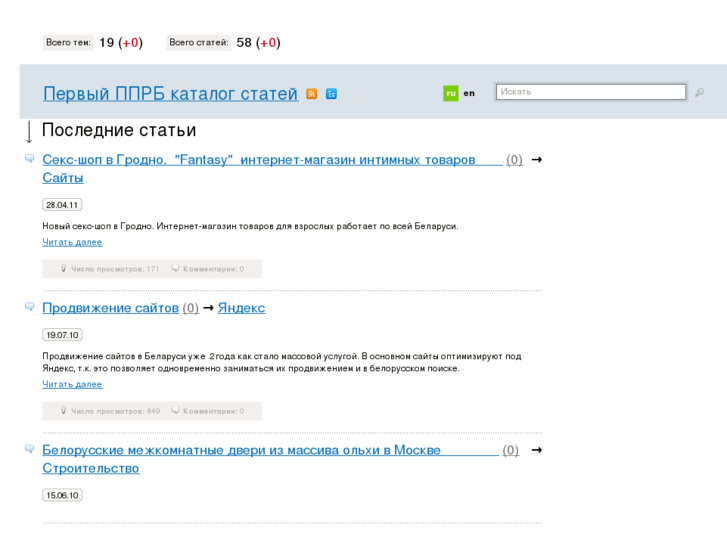Screen dimensions: 727x545
Task: Click comment count (0) beside двери article
Action: pos(510,450)
